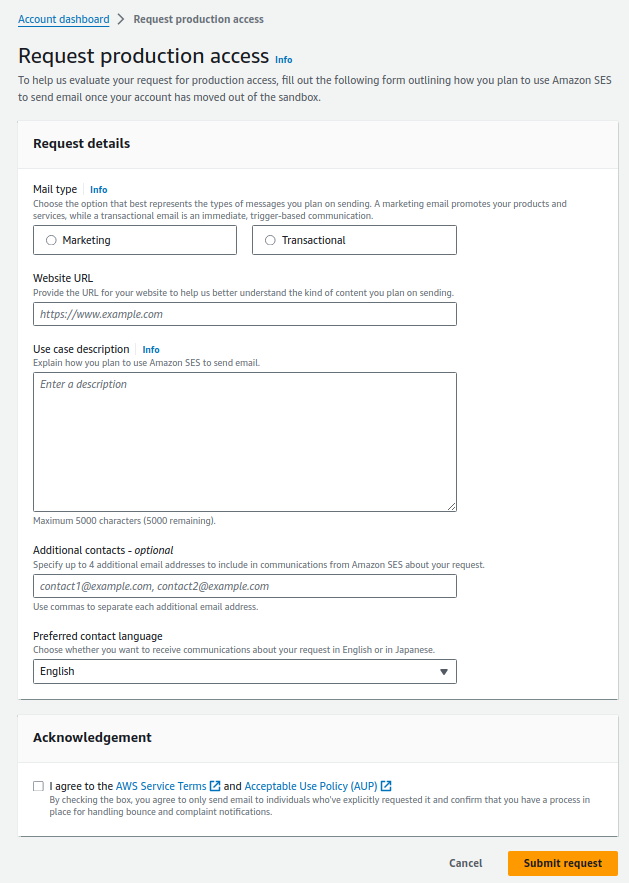Open Acceptable Use Policy (AUP) link
629x883 pixels.
312,786
